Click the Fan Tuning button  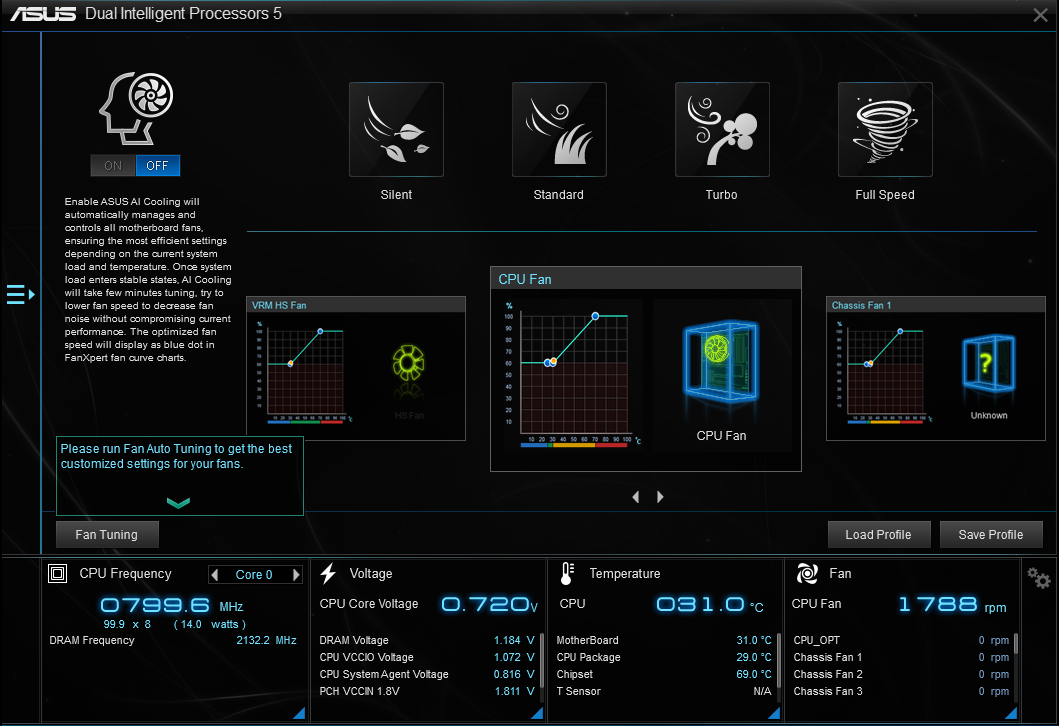coord(107,535)
